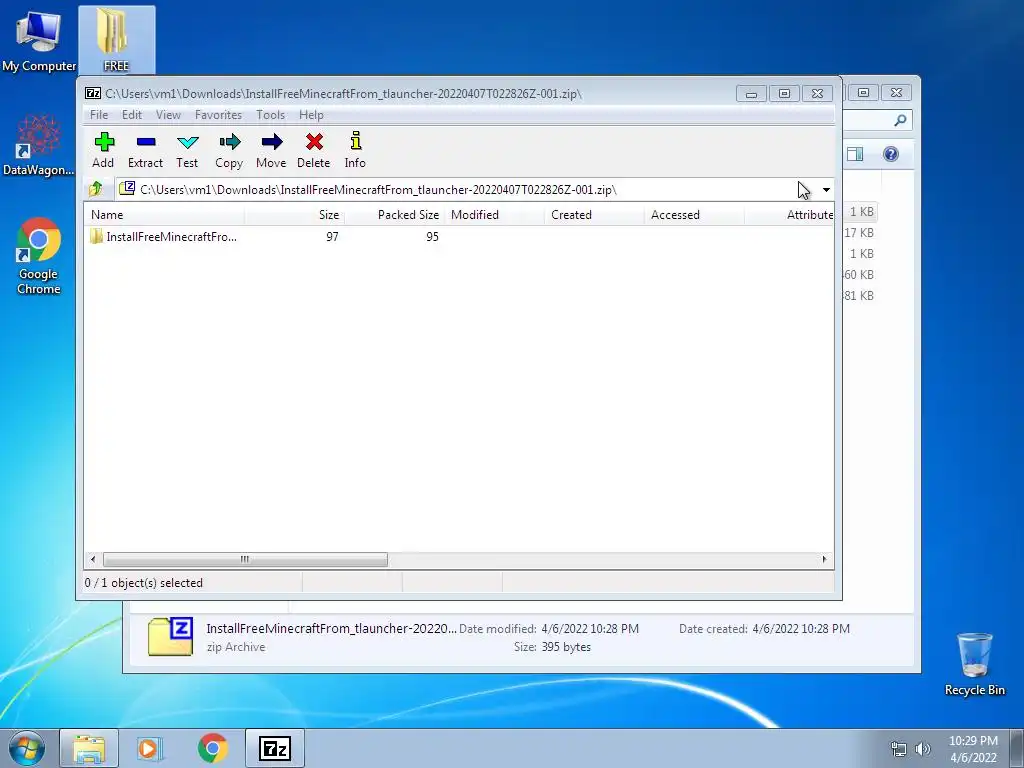
Task: Sort by the Created column header
Action: click(x=594, y=215)
